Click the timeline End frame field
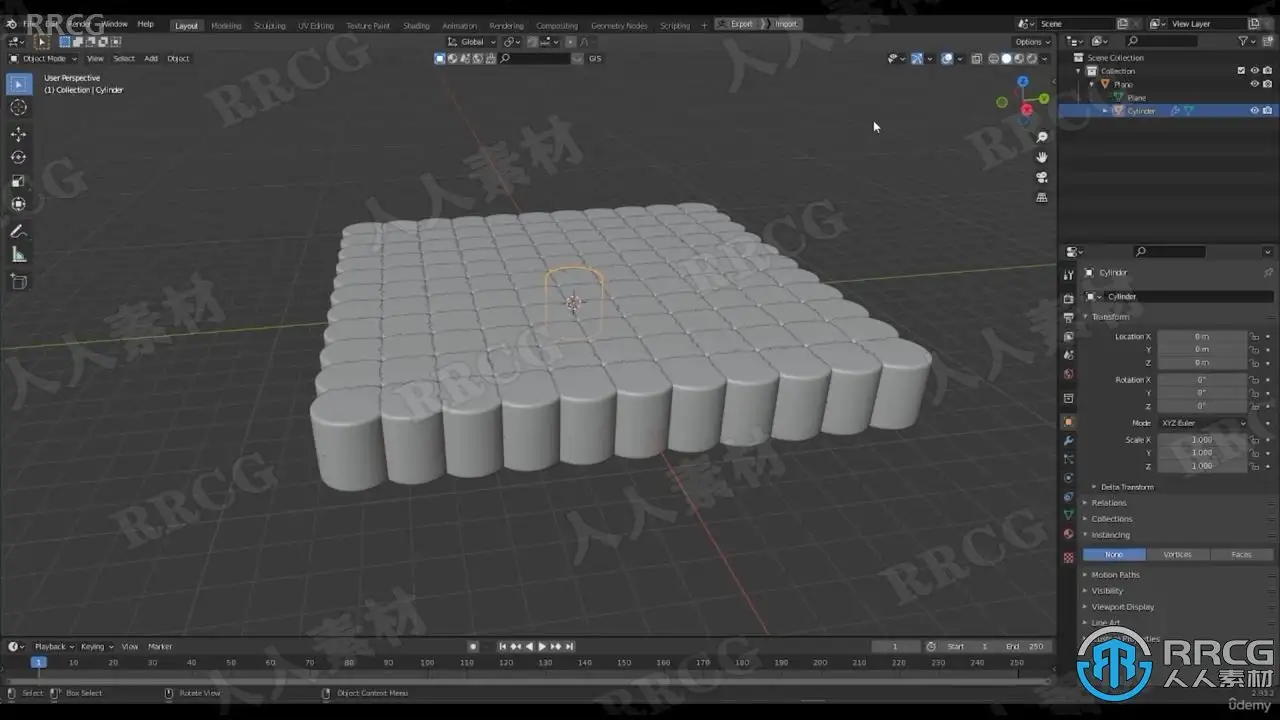 [1024, 647]
